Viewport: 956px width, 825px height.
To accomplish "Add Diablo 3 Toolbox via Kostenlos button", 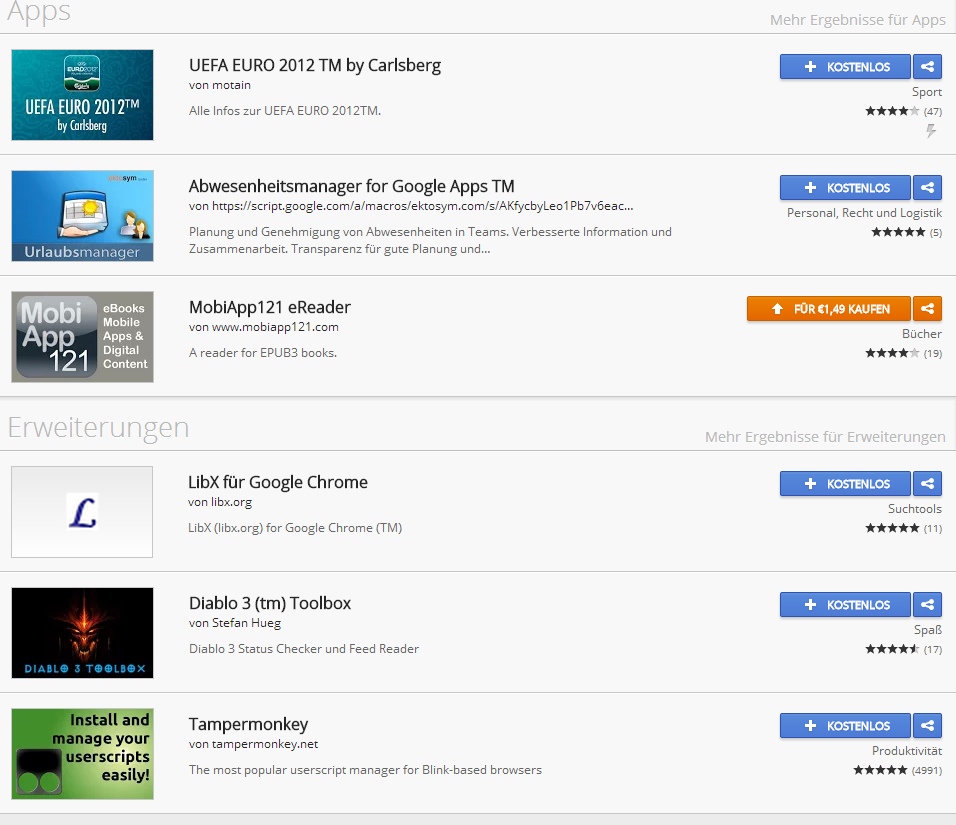I will tap(845, 605).
